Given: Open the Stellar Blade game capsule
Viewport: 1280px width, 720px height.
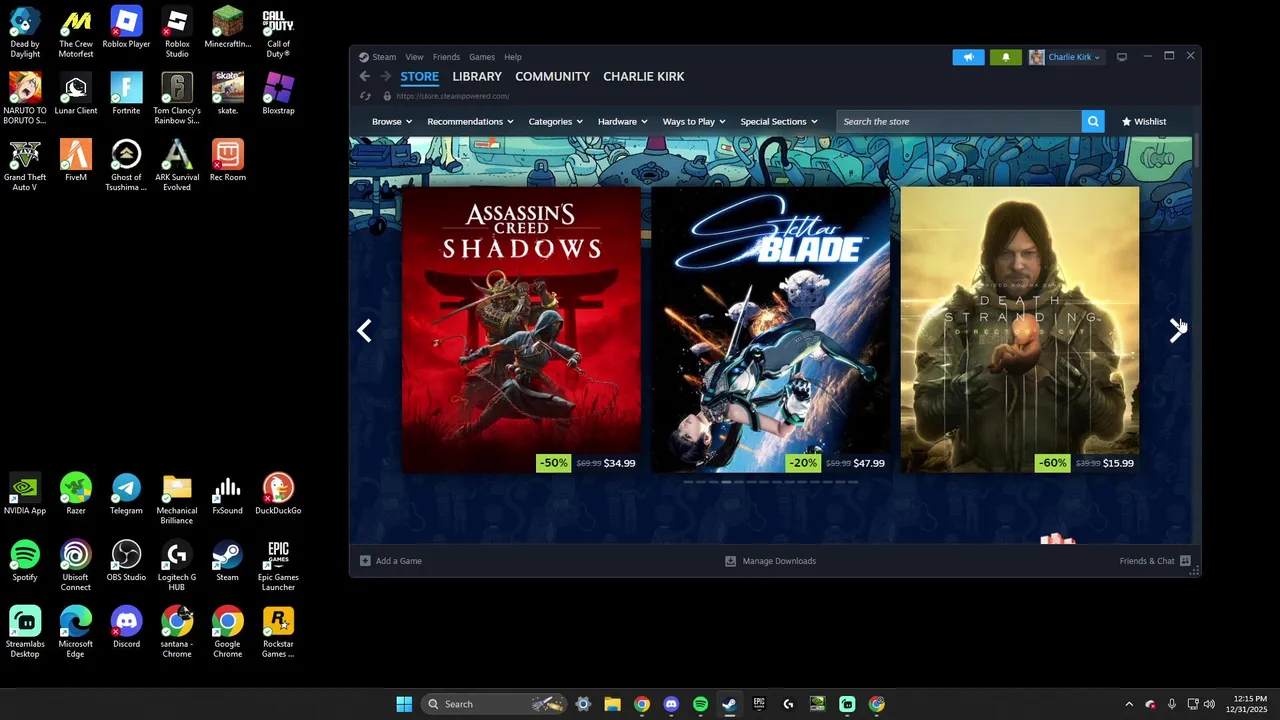Looking at the screenshot, I should pos(770,329).
